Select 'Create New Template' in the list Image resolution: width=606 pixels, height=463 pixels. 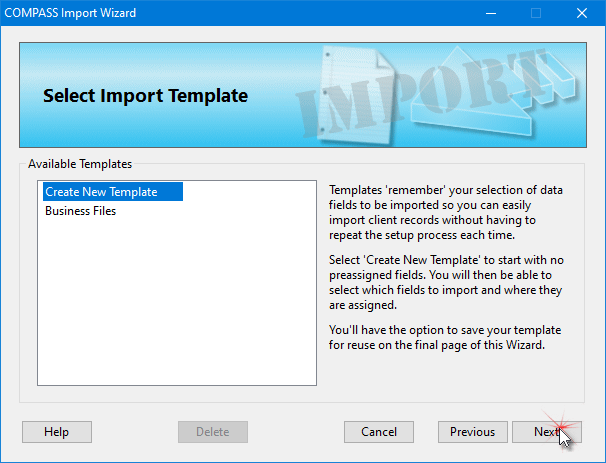coord(112,192)
